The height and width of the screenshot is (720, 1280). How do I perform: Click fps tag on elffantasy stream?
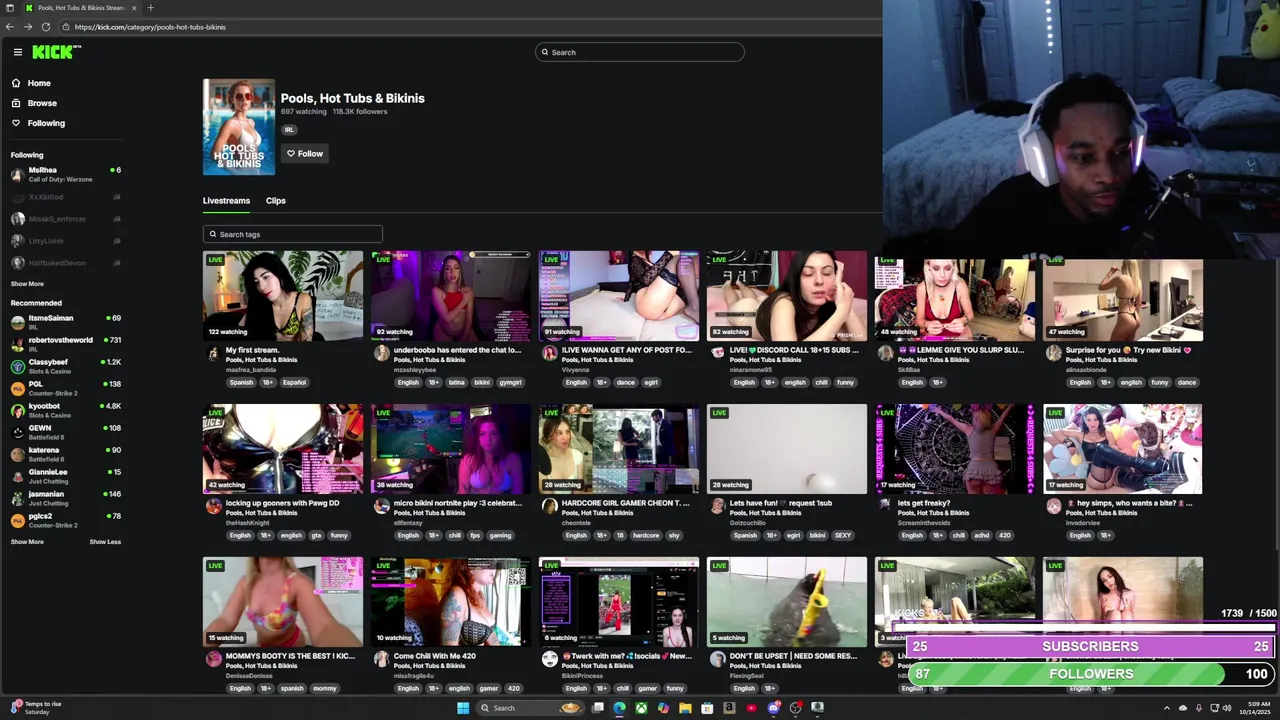475,535
